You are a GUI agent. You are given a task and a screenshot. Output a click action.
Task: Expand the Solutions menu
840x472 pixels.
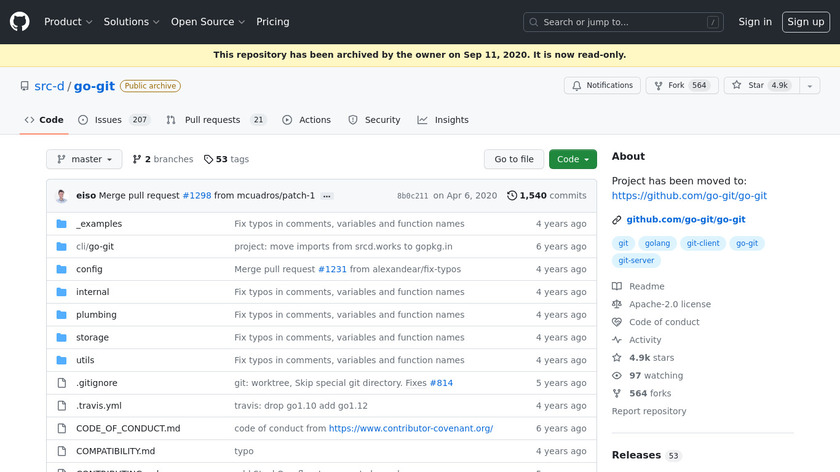(132, 21)
